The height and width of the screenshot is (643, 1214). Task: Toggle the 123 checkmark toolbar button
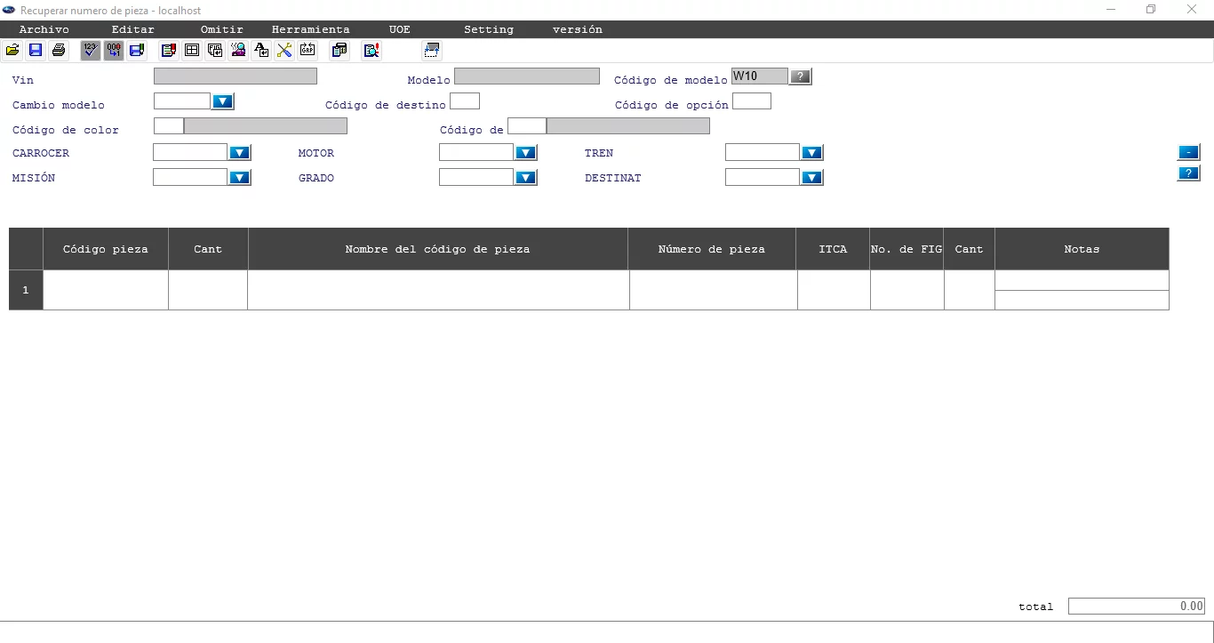[90, 50]
